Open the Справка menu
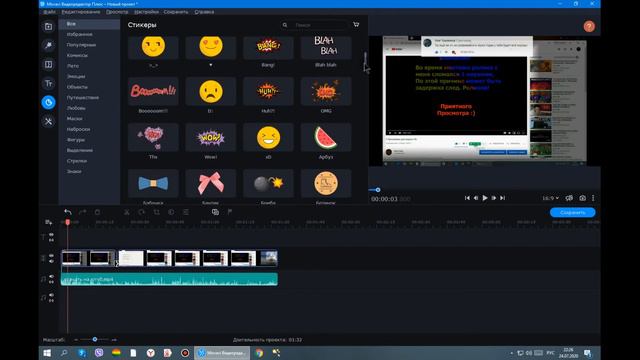This screenshot has height=360, width=640. click(x=204, y=12)
